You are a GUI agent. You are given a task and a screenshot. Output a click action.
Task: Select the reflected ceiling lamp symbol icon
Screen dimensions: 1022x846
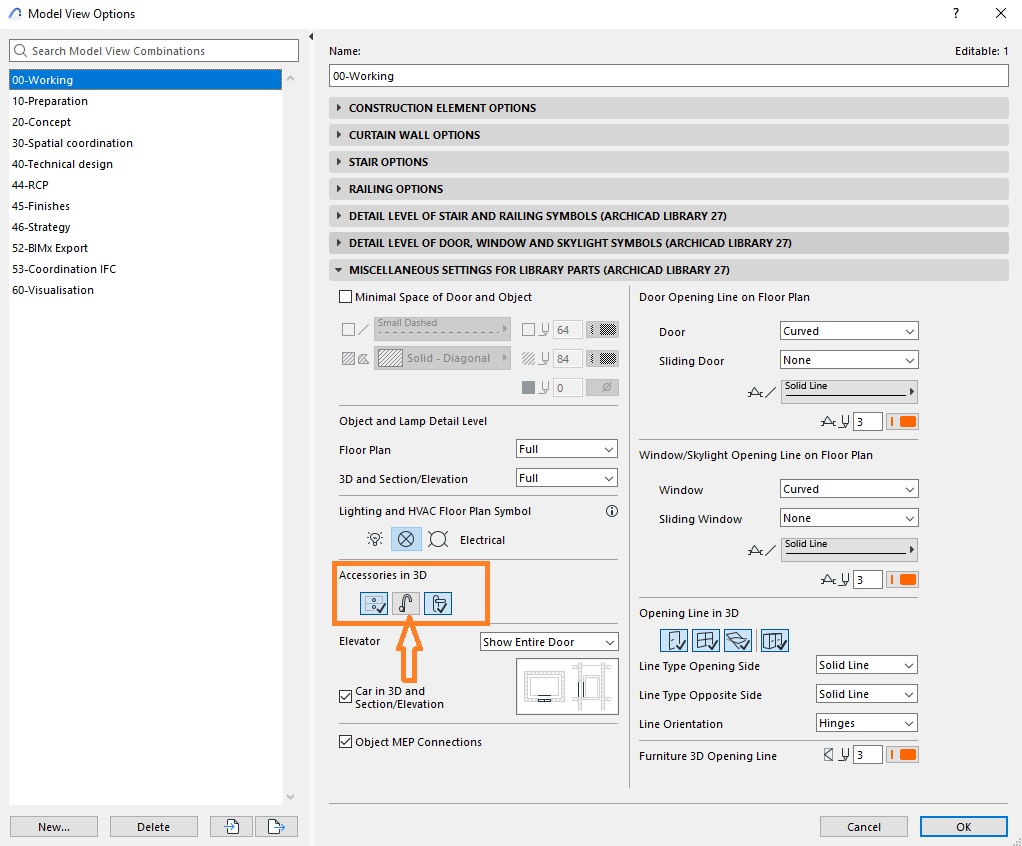coord(438,539)
